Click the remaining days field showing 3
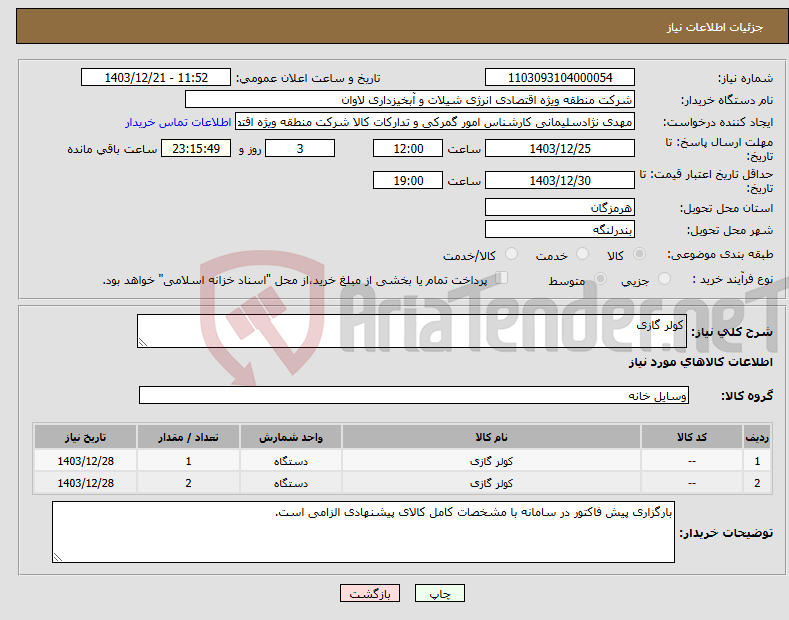Image resolution: width=789 pixels, height=620 pixels. tap(300, 148)
